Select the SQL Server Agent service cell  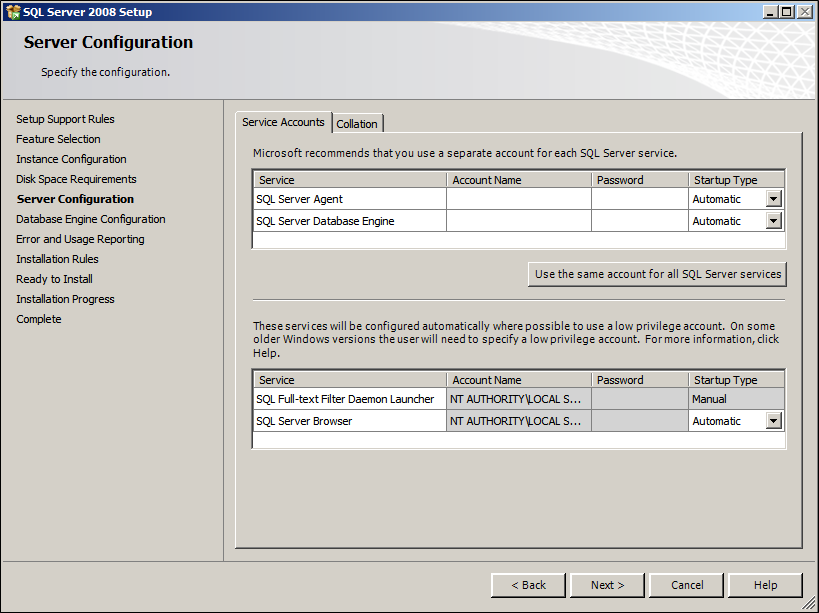coord(350,199)
